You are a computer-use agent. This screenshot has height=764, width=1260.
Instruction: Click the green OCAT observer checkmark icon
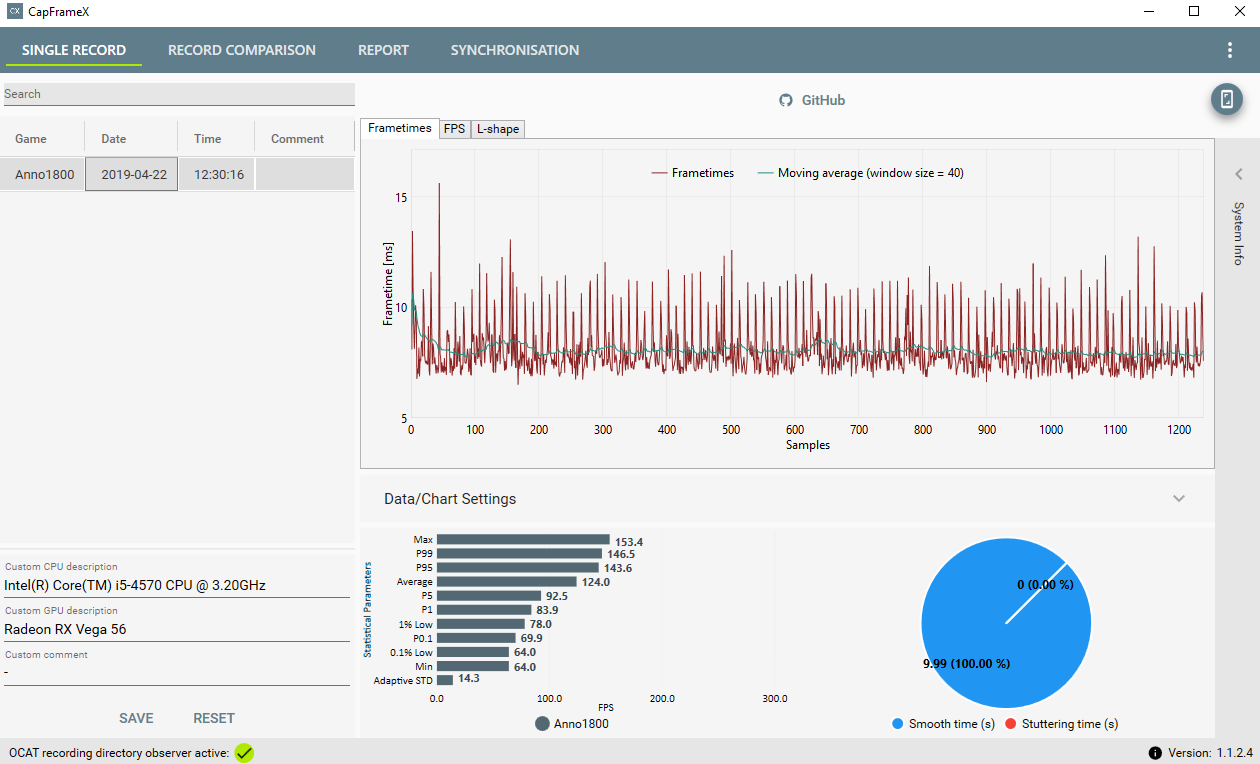pyautogui.click(x=244, y=753)
